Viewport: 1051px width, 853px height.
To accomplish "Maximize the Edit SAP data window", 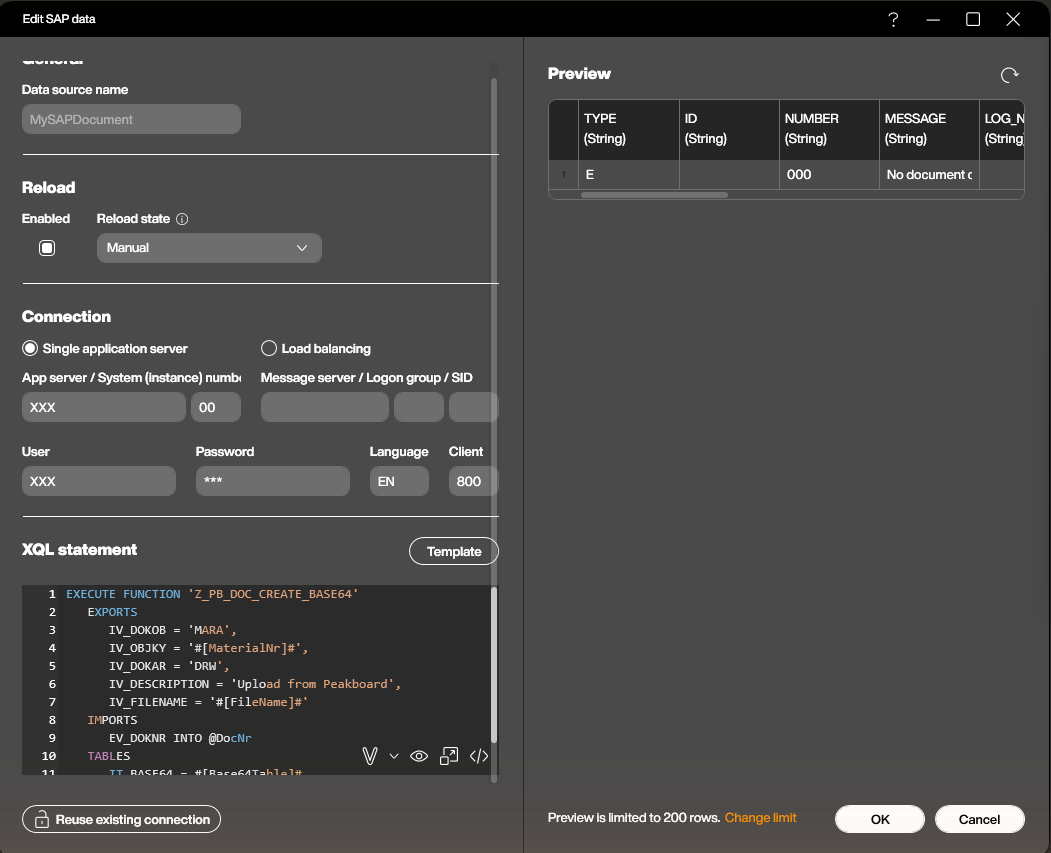I will pos(973,19).
